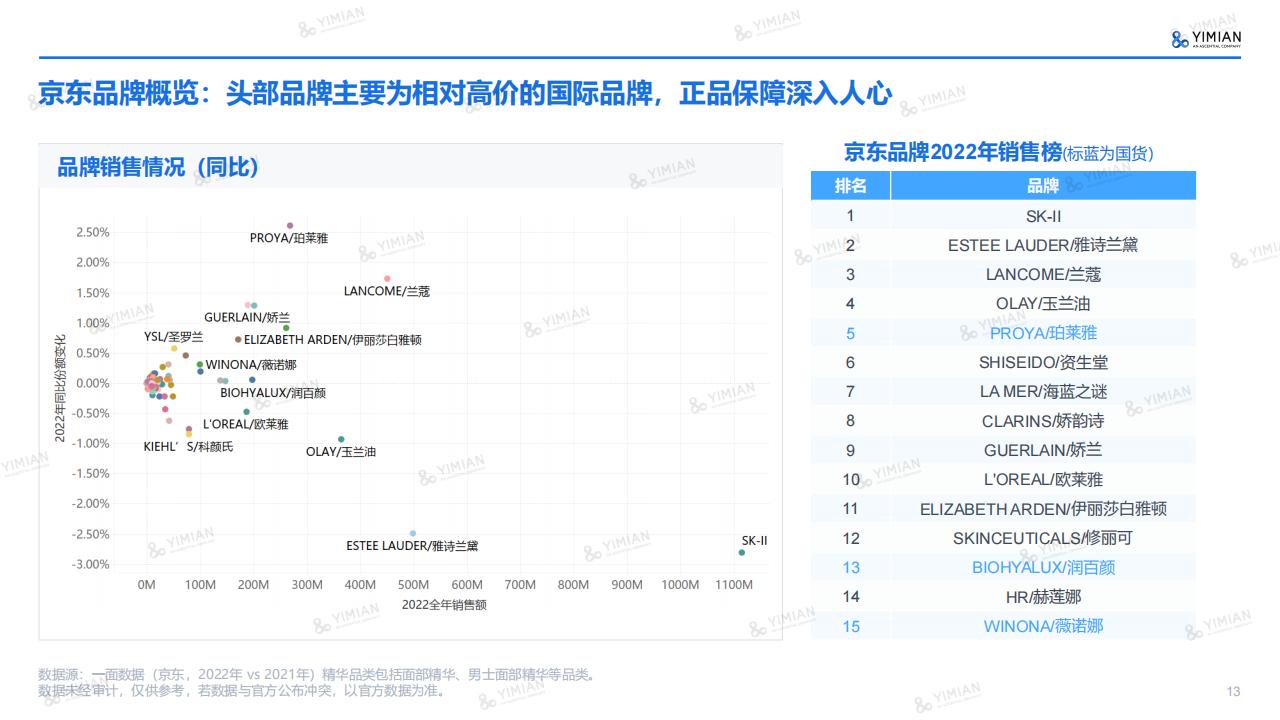1280x720 pixels.
Task: Click L'OREAL/欧莱雅 in the ranking table
Action: [1043, 480]
